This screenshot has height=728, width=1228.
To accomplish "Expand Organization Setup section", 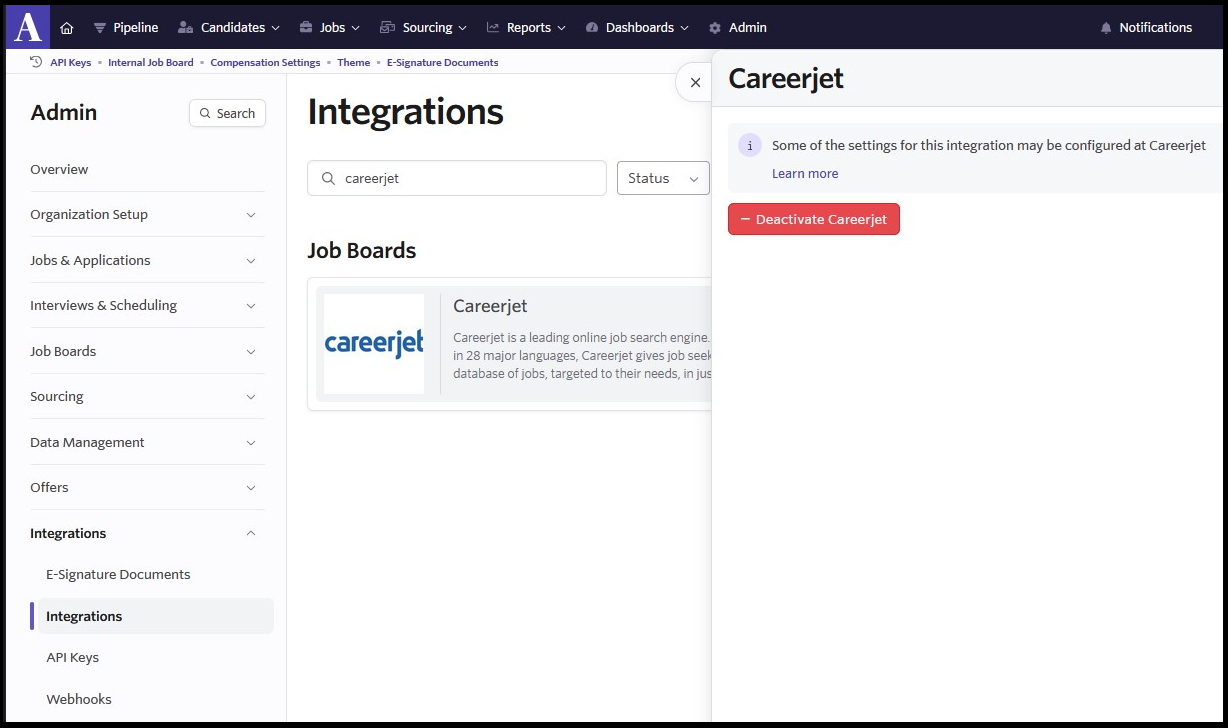I will coord(143,215).
